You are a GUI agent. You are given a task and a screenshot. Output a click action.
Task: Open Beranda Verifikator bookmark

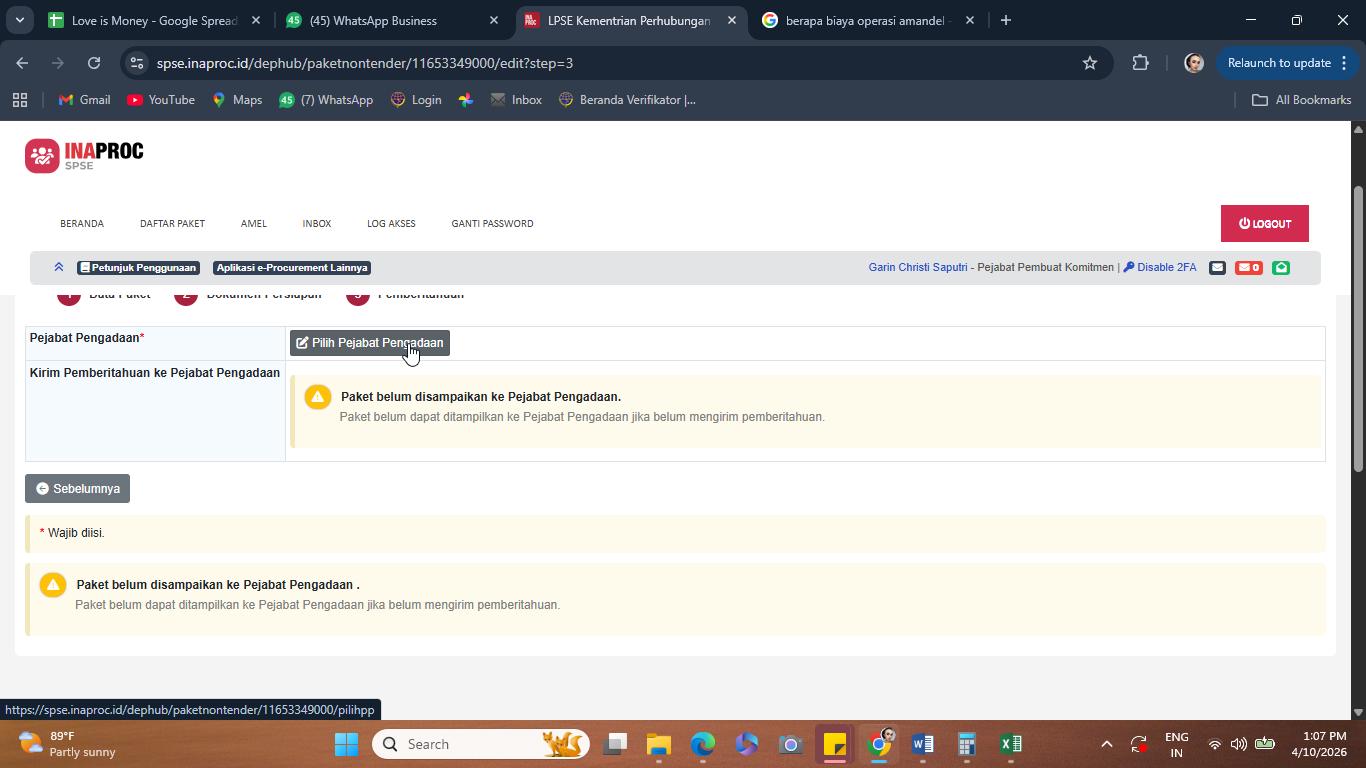point(627,100)
